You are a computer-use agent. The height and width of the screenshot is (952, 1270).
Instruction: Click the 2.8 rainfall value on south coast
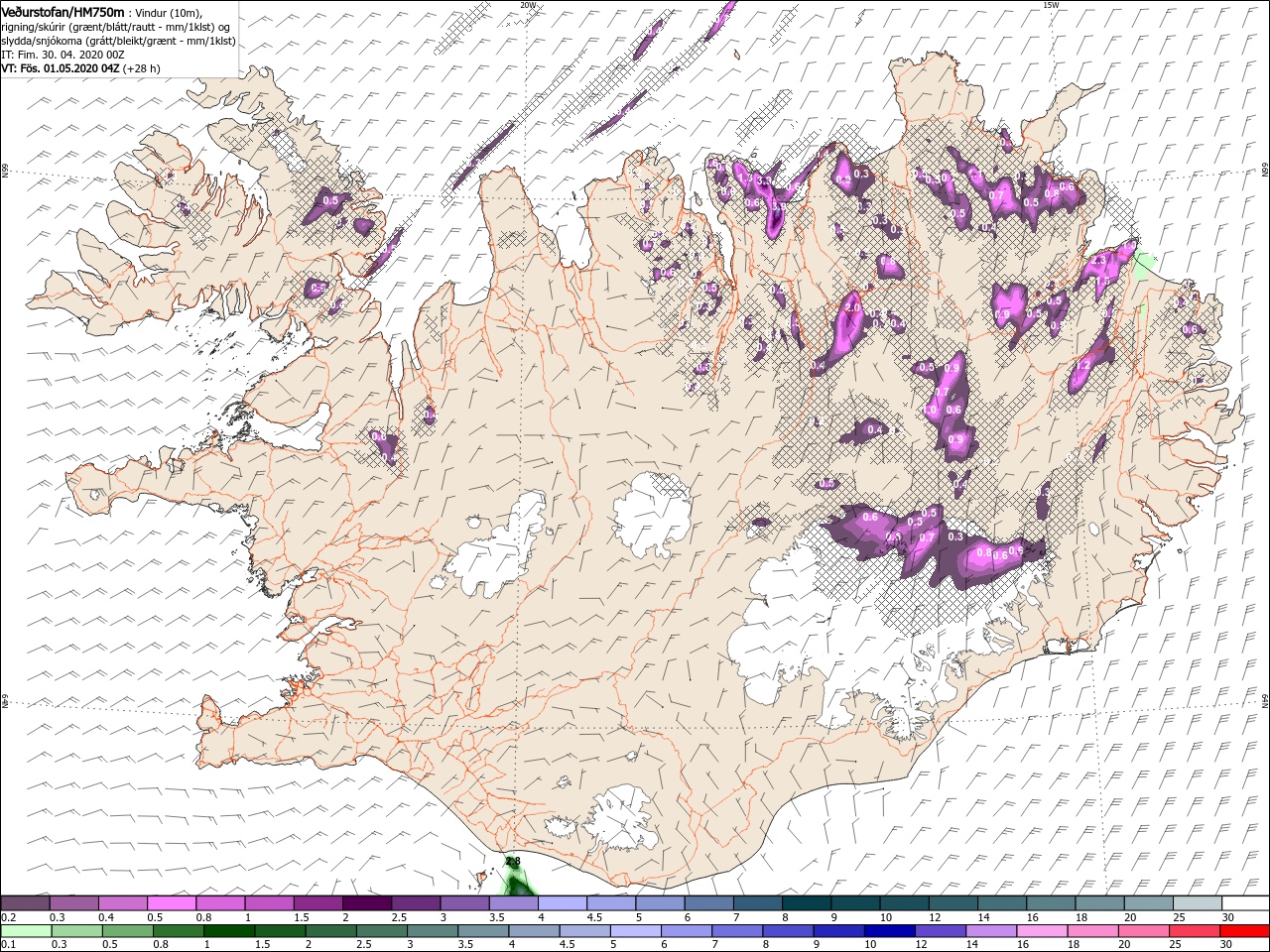tap(513, 862)
